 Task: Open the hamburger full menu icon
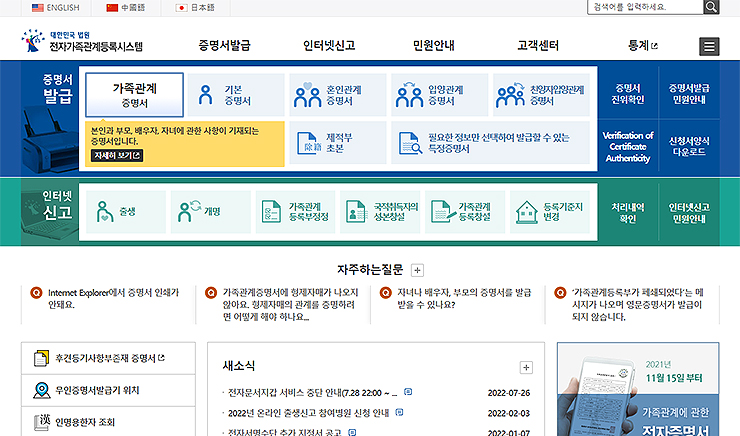(x=709, y=47)
